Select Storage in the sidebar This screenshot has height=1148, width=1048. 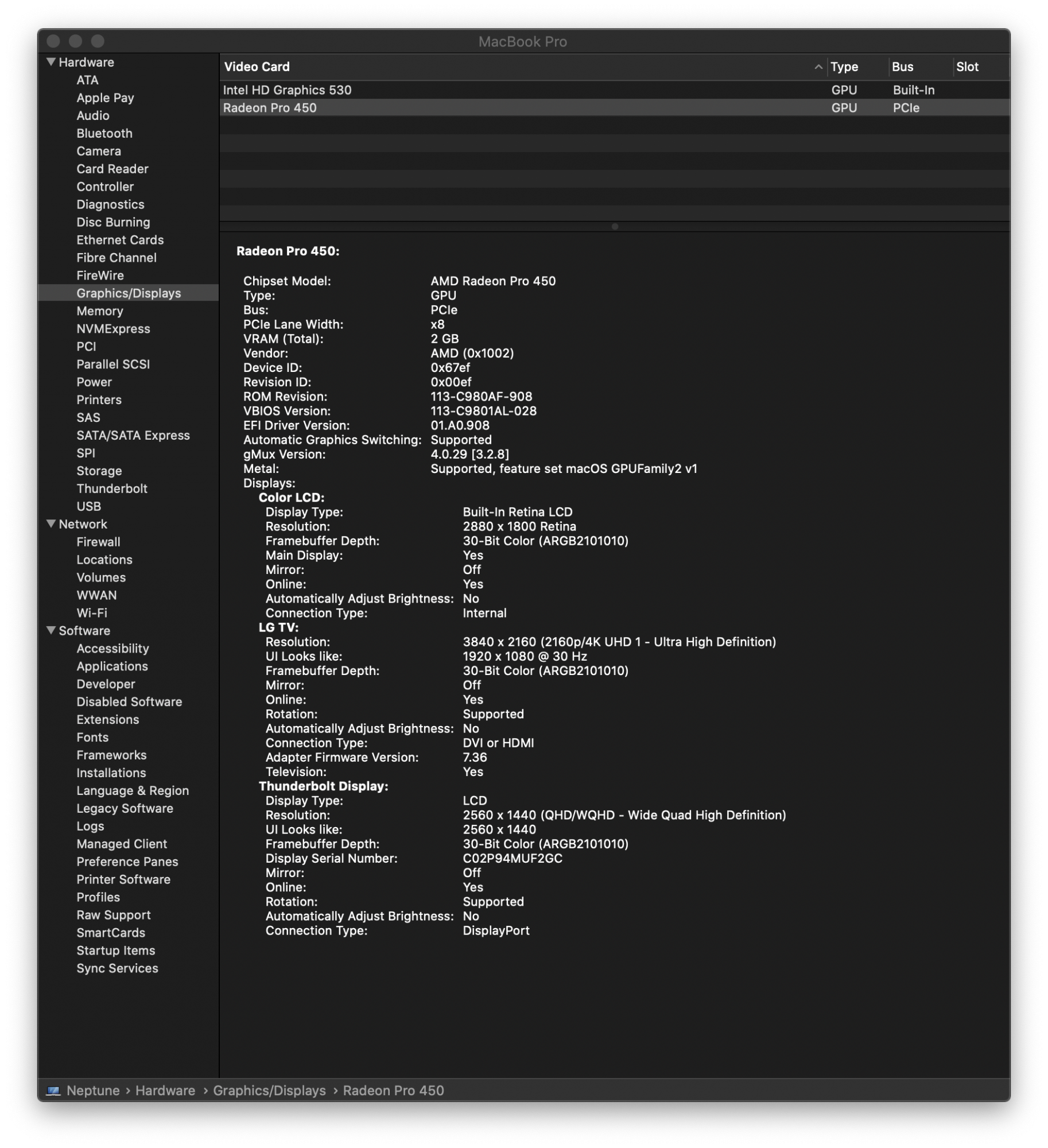[x=99, y=471]
